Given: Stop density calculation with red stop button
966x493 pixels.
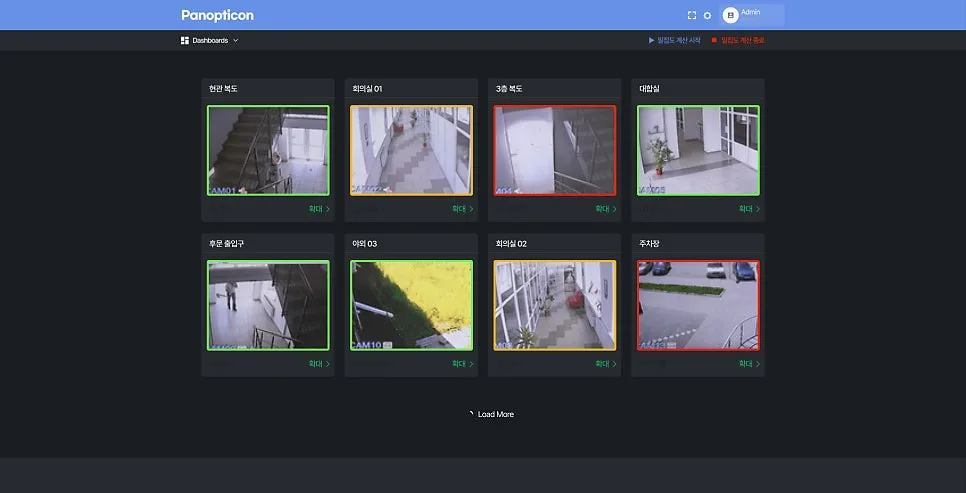Looking at the screenshot, I should pos(738,41).
